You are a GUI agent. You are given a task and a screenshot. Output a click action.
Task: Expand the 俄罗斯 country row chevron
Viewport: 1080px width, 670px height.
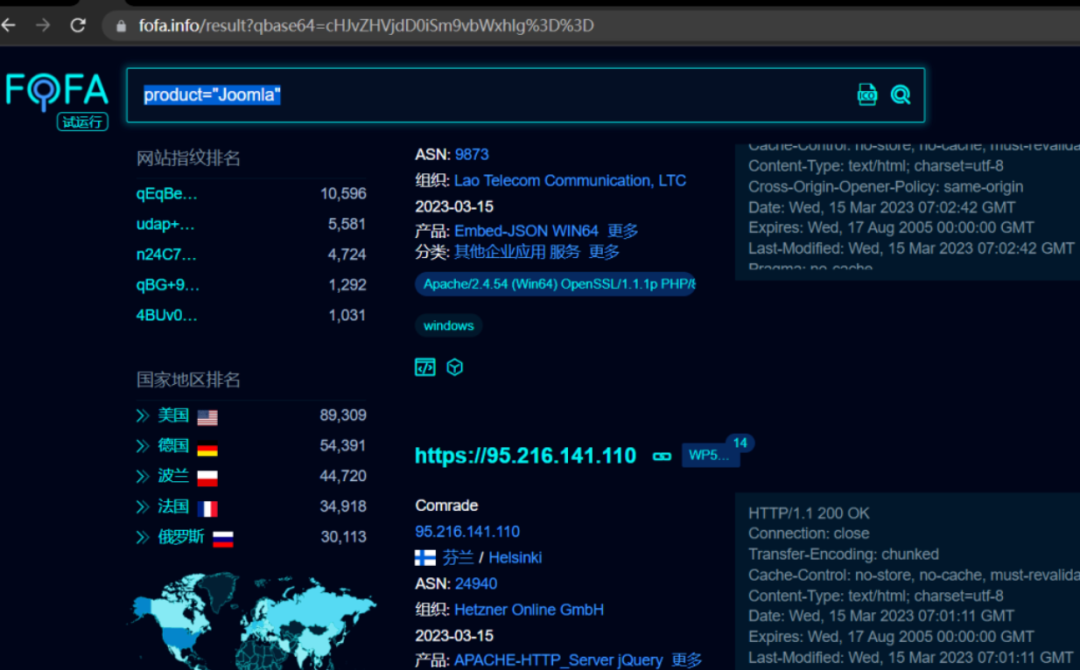pyautogui.click(x=143, y=536)
